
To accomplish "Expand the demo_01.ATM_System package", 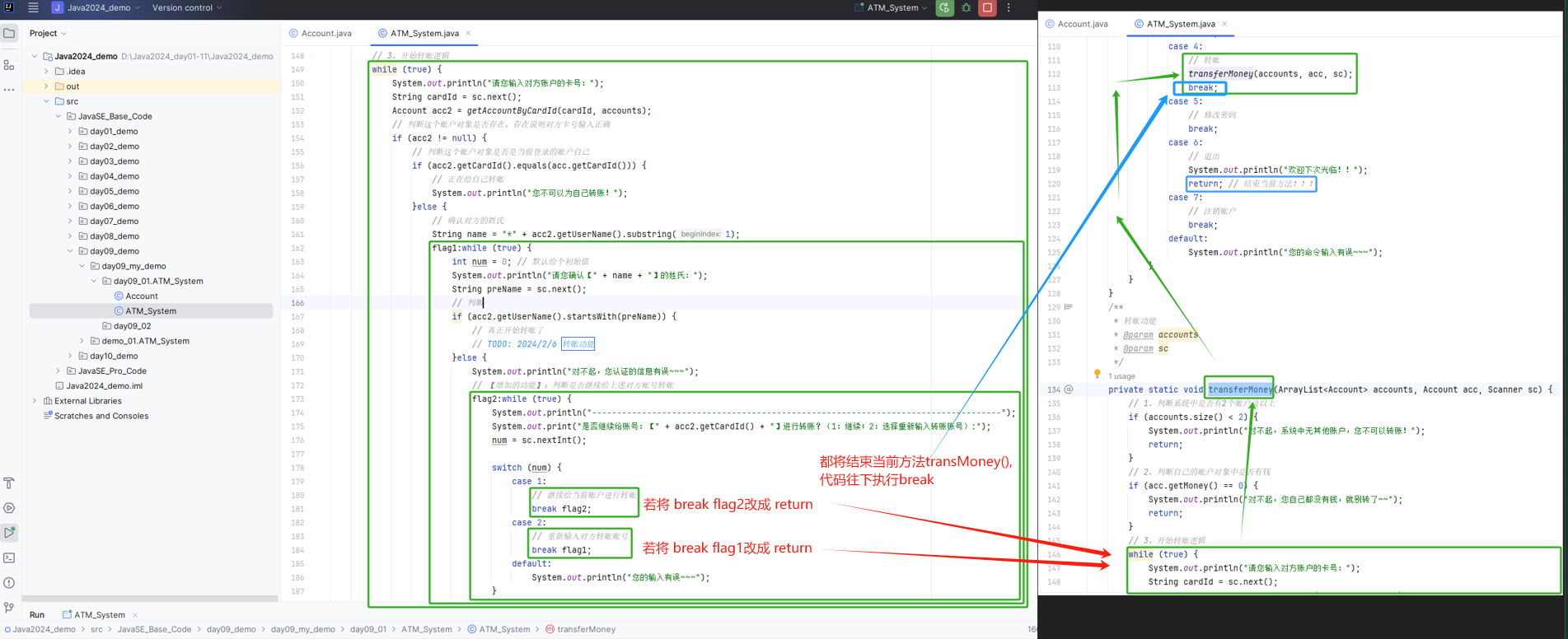I will [82, 341].
